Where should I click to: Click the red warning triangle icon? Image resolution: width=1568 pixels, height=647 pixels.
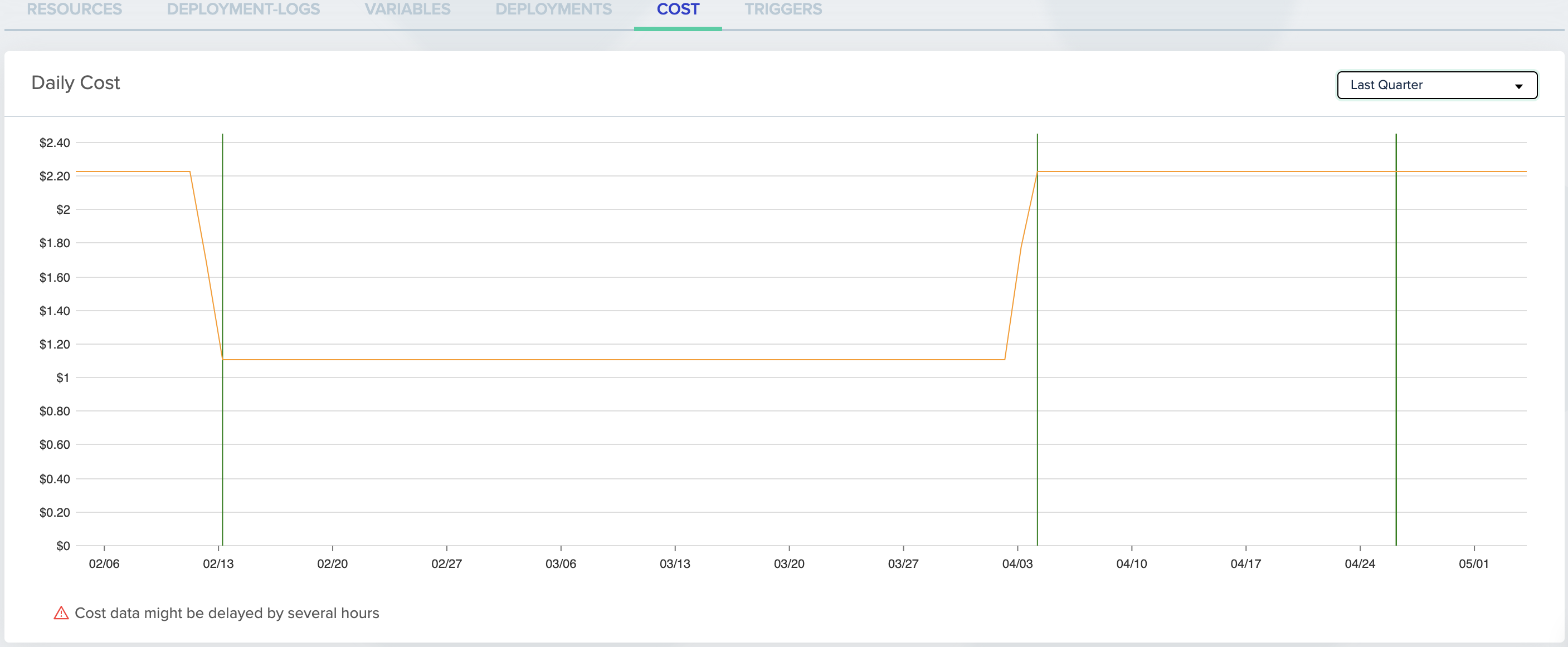(61, 613)
